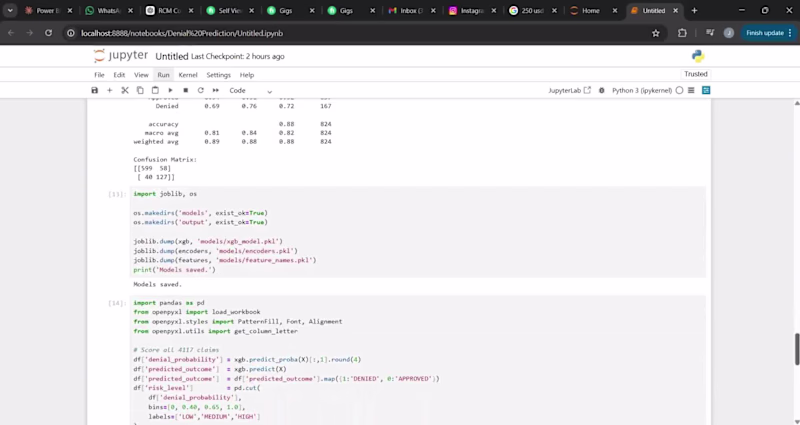This screenshot has width=800, height=425.
Task: Interrupt the kernel with the stop icon
Action: pyautogui.click(x=185, y=90)
